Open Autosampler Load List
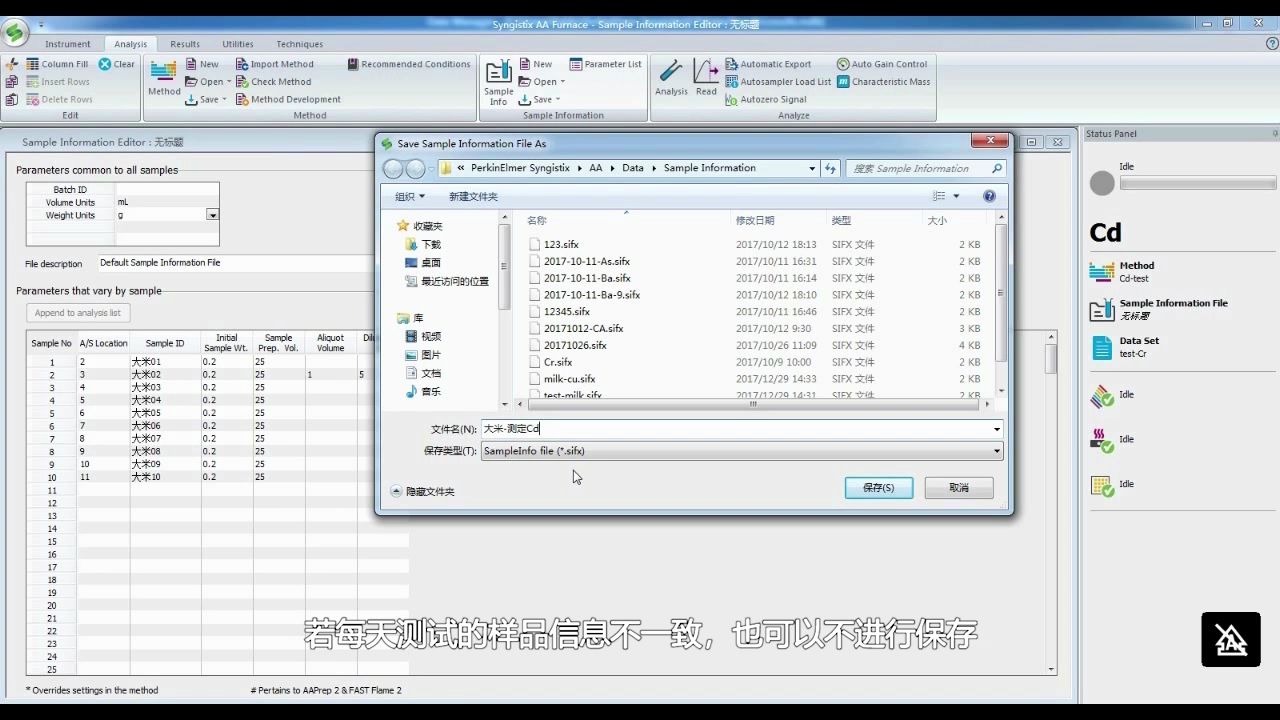The image size is (1280, 720). (x=778, y=82)
